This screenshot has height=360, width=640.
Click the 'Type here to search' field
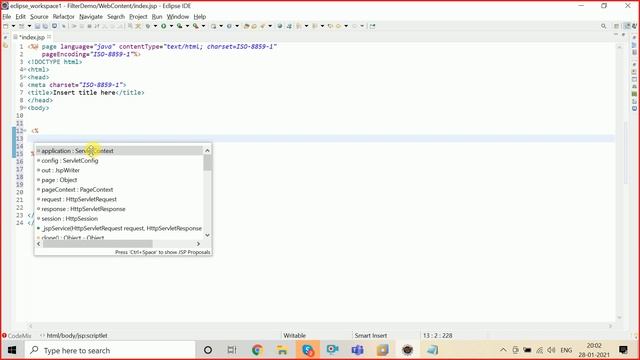pyautogui.click(x=110, y=350)
